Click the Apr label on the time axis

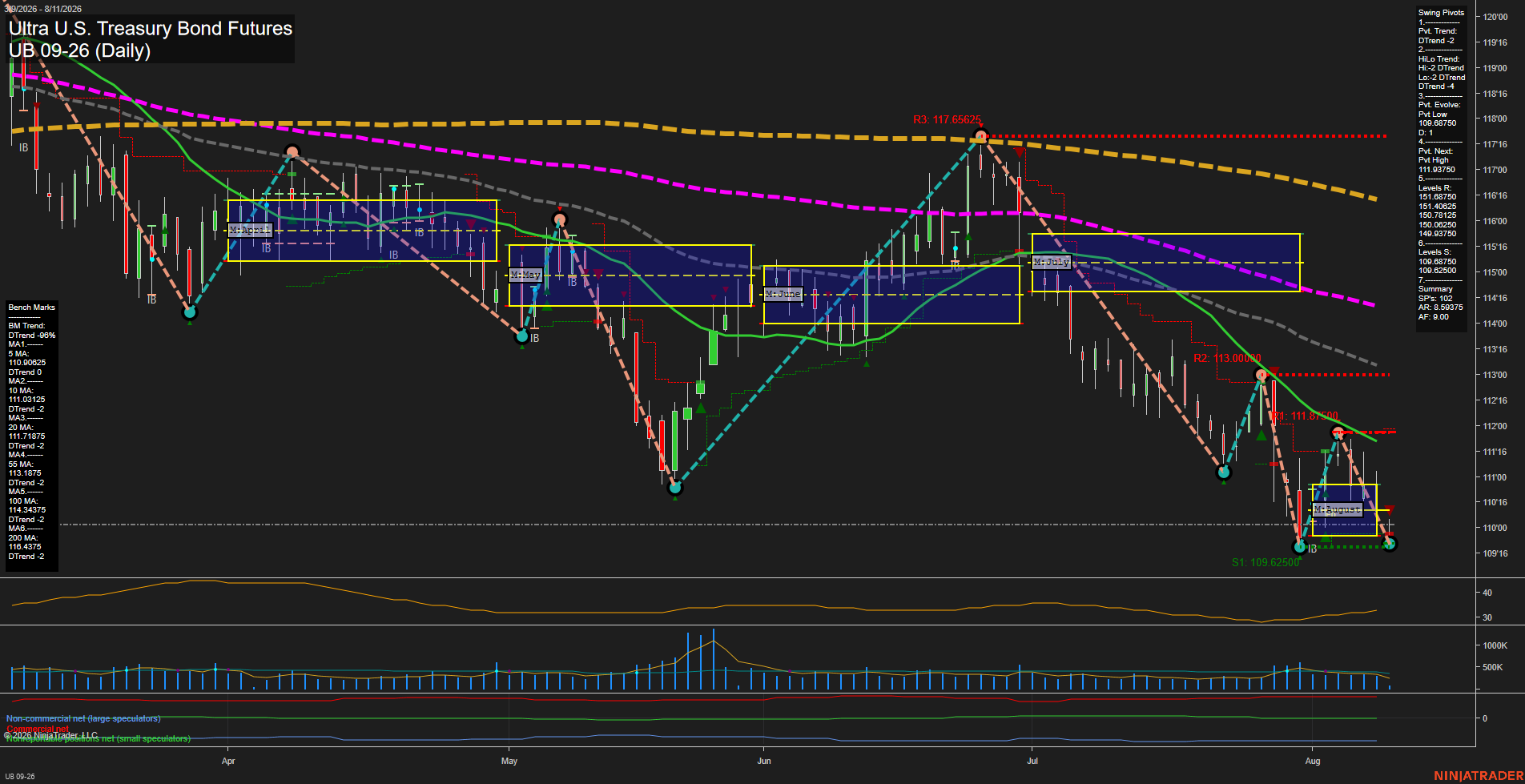[x=228, y=761]
